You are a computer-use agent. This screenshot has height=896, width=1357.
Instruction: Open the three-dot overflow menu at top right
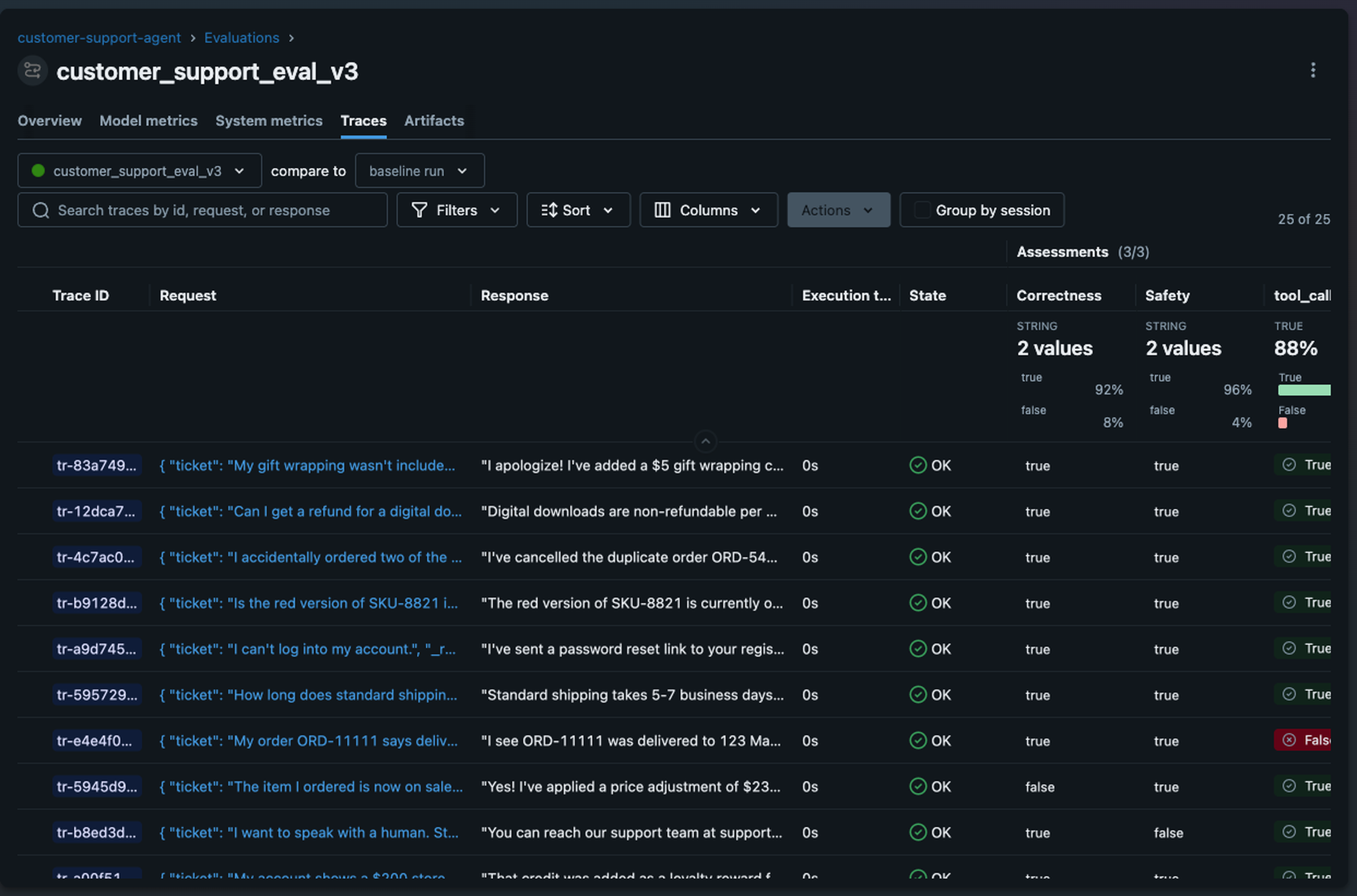1314,70
